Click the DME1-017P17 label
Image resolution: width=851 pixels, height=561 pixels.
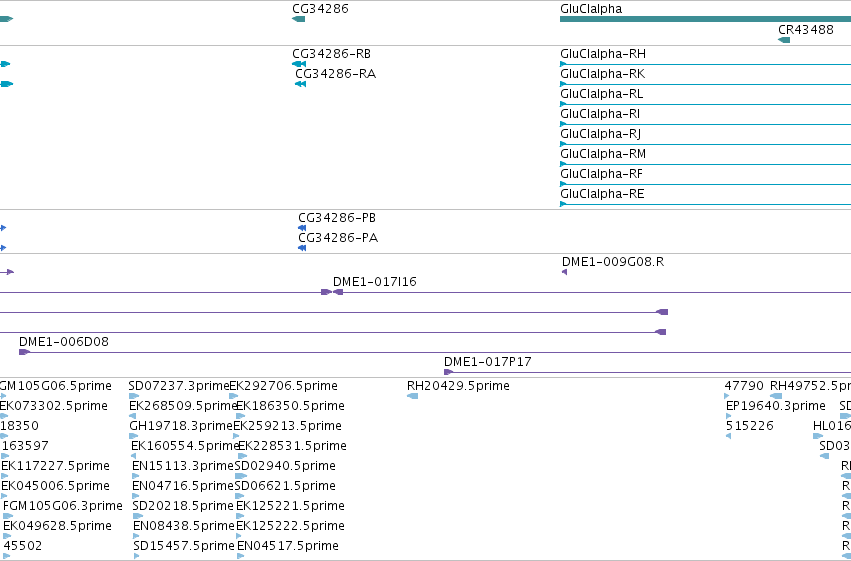pyautogui.click(x=487, y=362)
